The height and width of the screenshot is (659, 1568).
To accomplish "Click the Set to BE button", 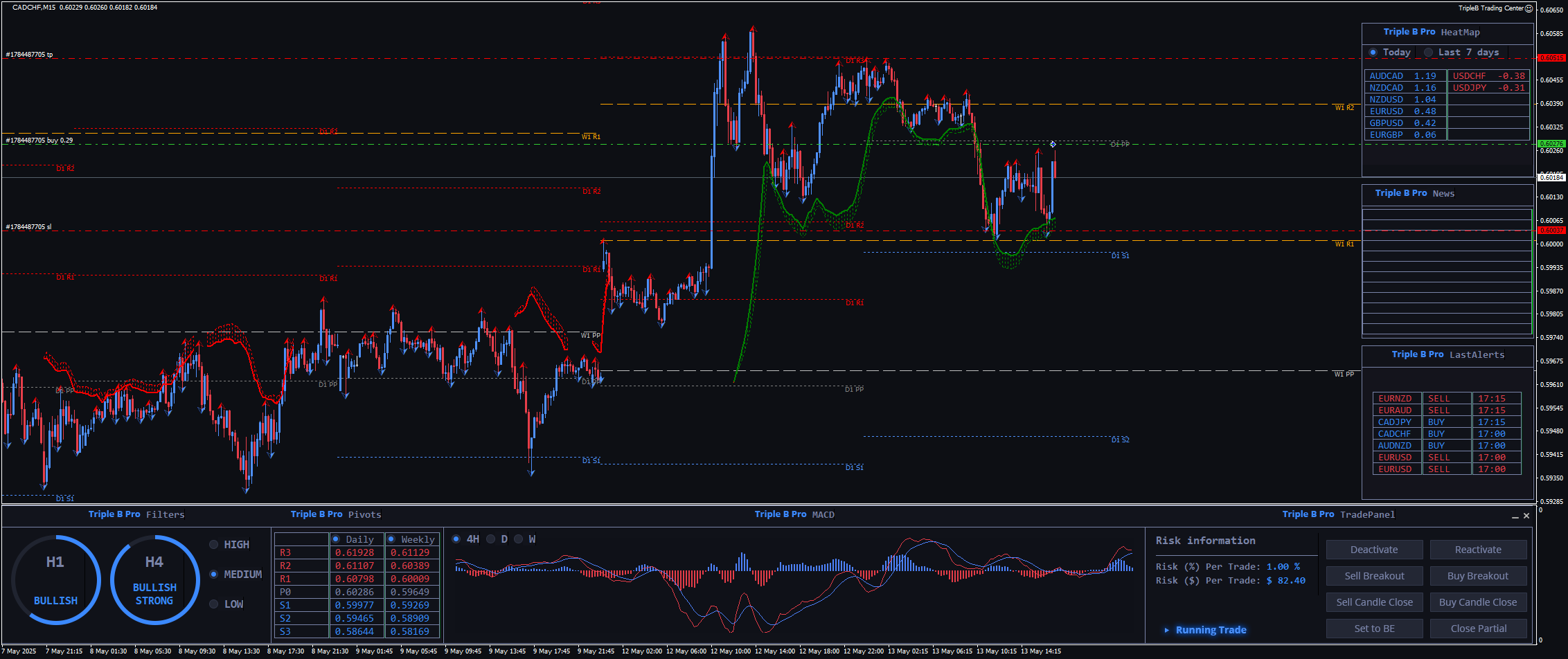I will (x=1374, y=629).
